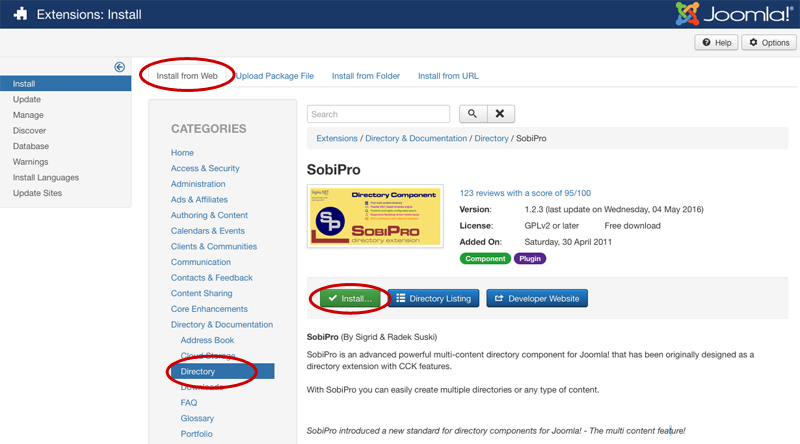Screen dimensions: 800x444
Task: Open Content Sharing category
Action: [x=202, y=293]
